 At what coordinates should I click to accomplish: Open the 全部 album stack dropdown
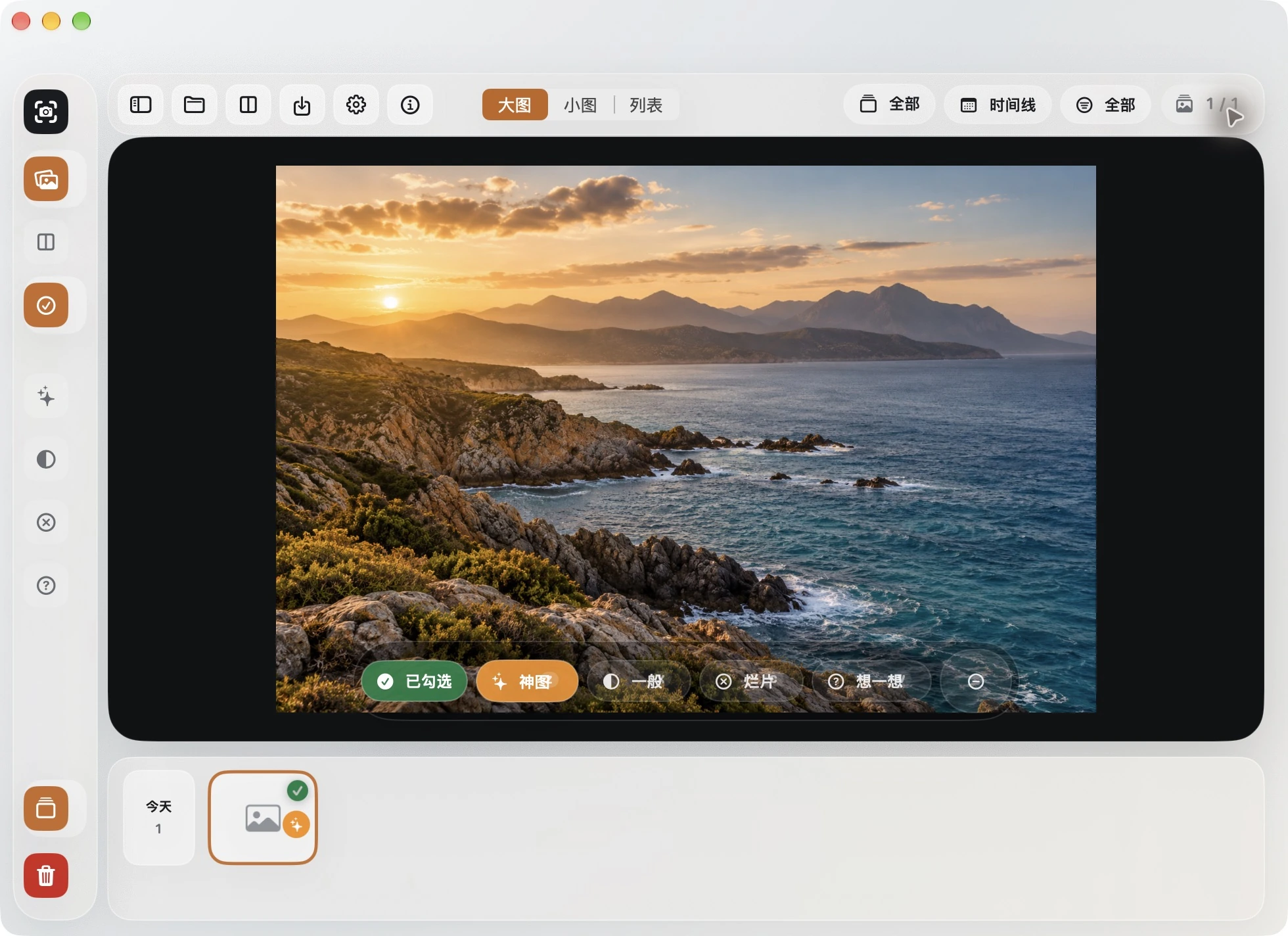889,105
